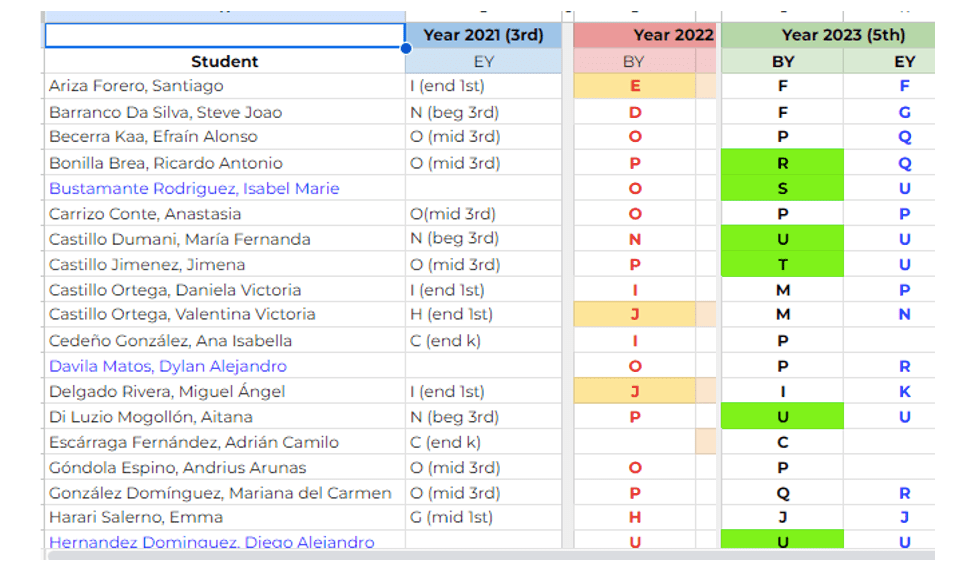Select Hernandez Dominguez, Diego Alejandro name
The width and height of the screenshot is (973, 579).
(x=212, y=542)
